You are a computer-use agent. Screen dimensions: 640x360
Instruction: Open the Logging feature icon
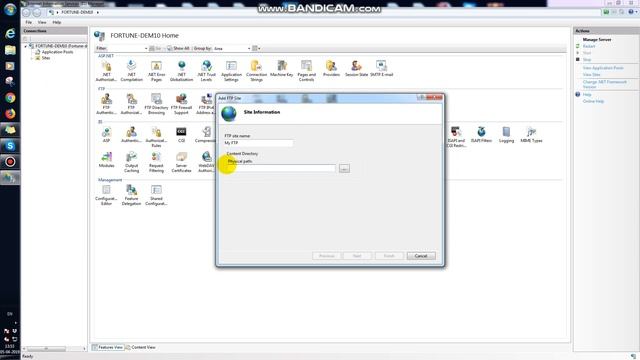pyautogui.click(x=506, y=135)
